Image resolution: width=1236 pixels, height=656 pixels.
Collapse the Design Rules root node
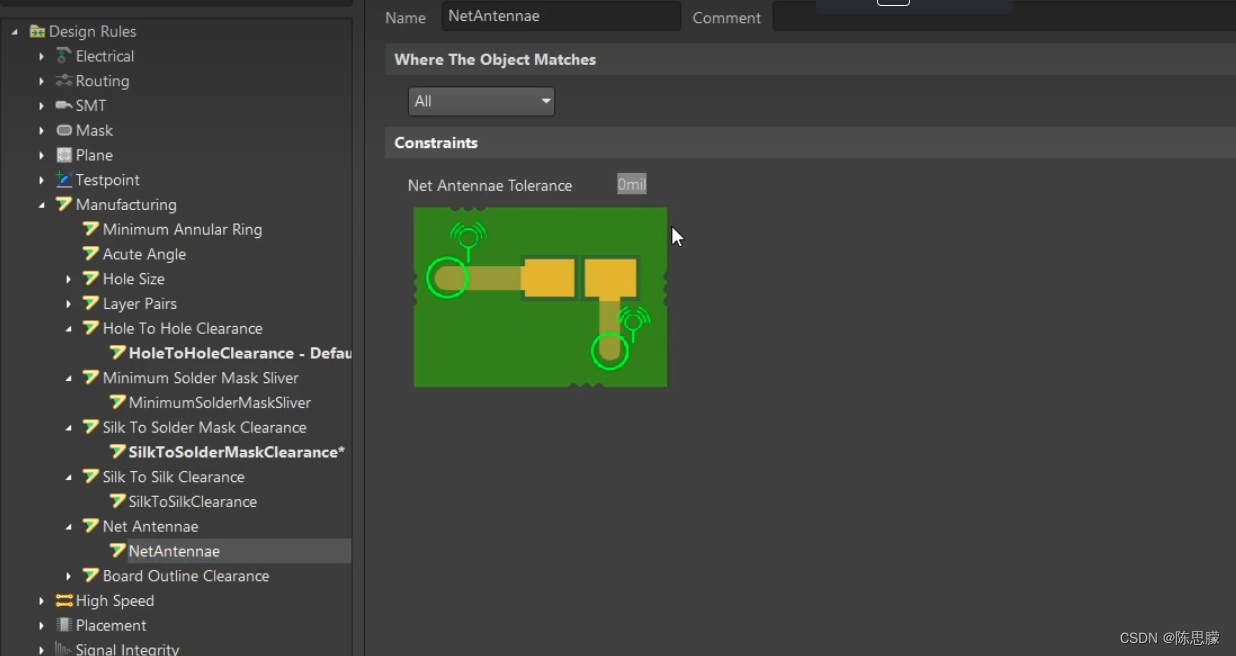coord(15,32)
